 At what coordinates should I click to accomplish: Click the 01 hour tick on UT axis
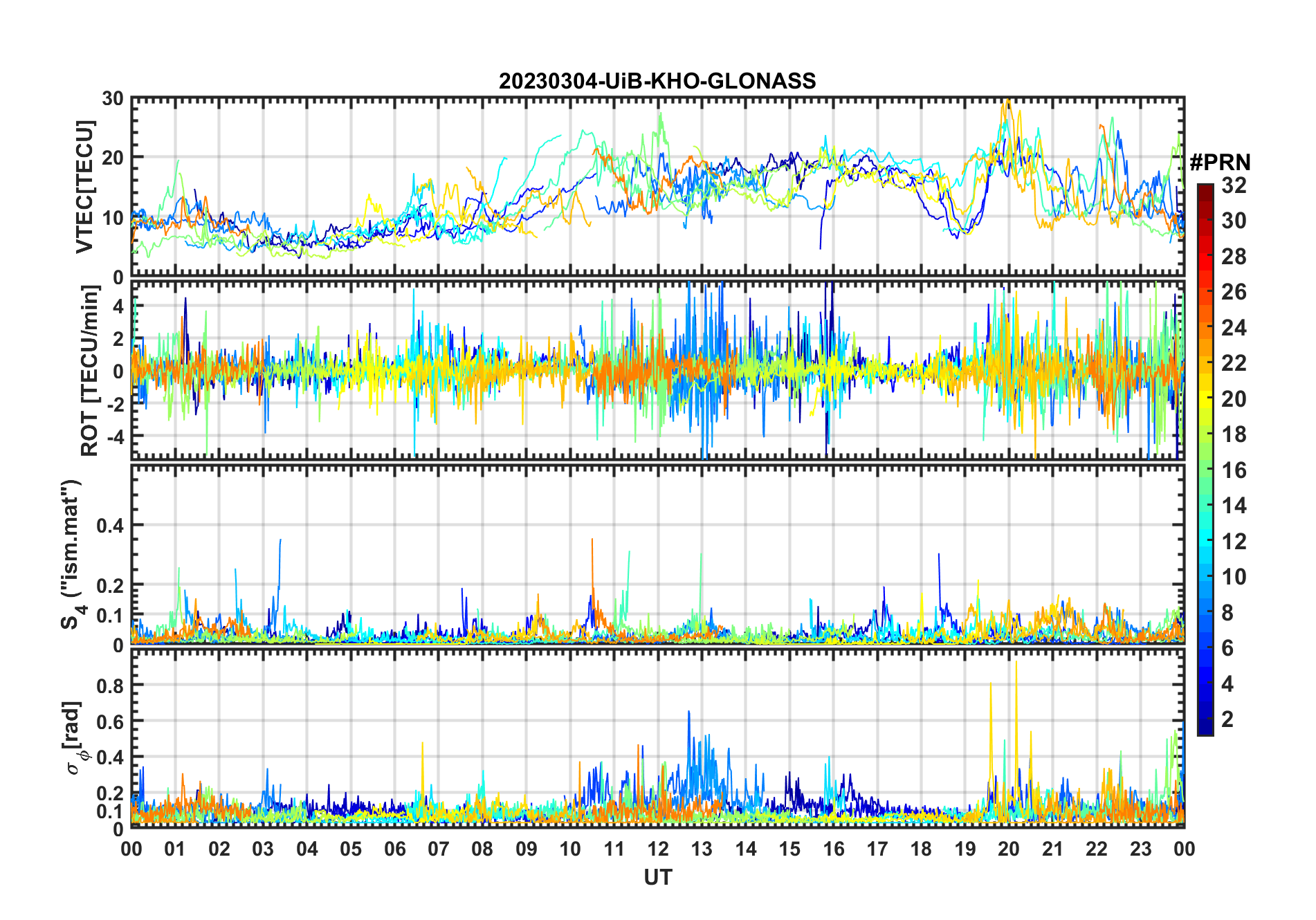pyautogui.click(x=175, y=849)
